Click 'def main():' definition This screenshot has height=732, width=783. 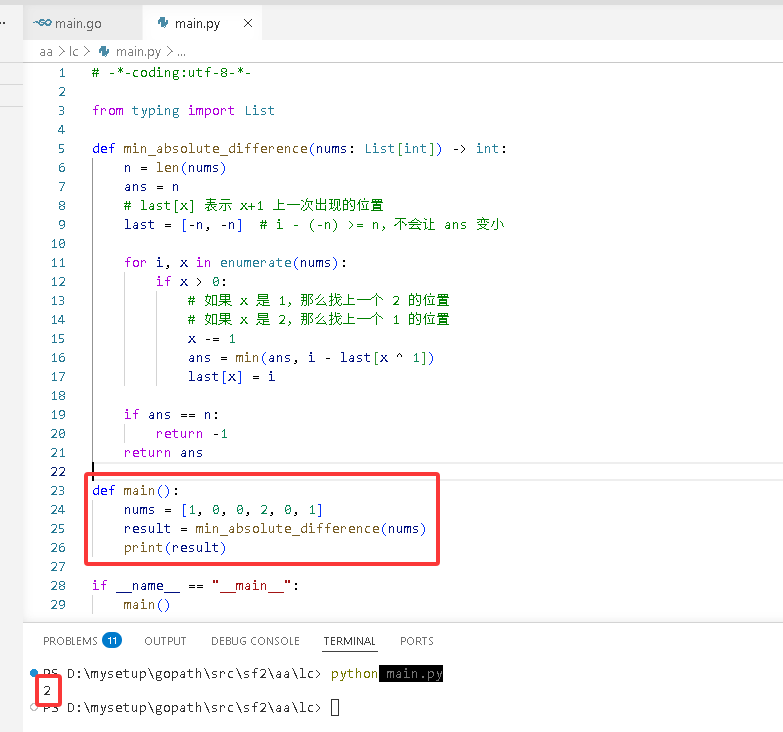[135, 491]
